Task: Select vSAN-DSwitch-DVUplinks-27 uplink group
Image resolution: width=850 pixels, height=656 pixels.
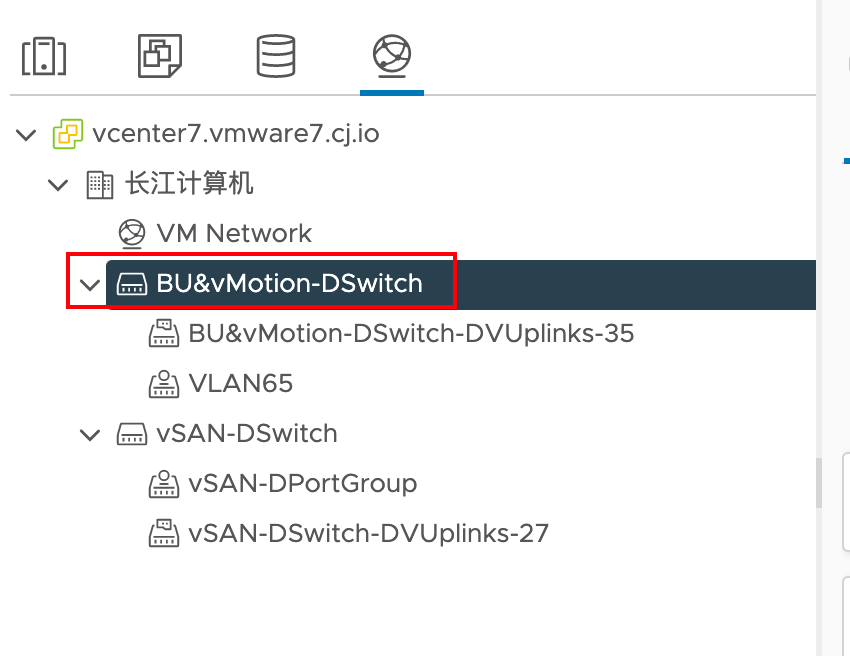Action: pyautogui.click(x=368, y=534)
